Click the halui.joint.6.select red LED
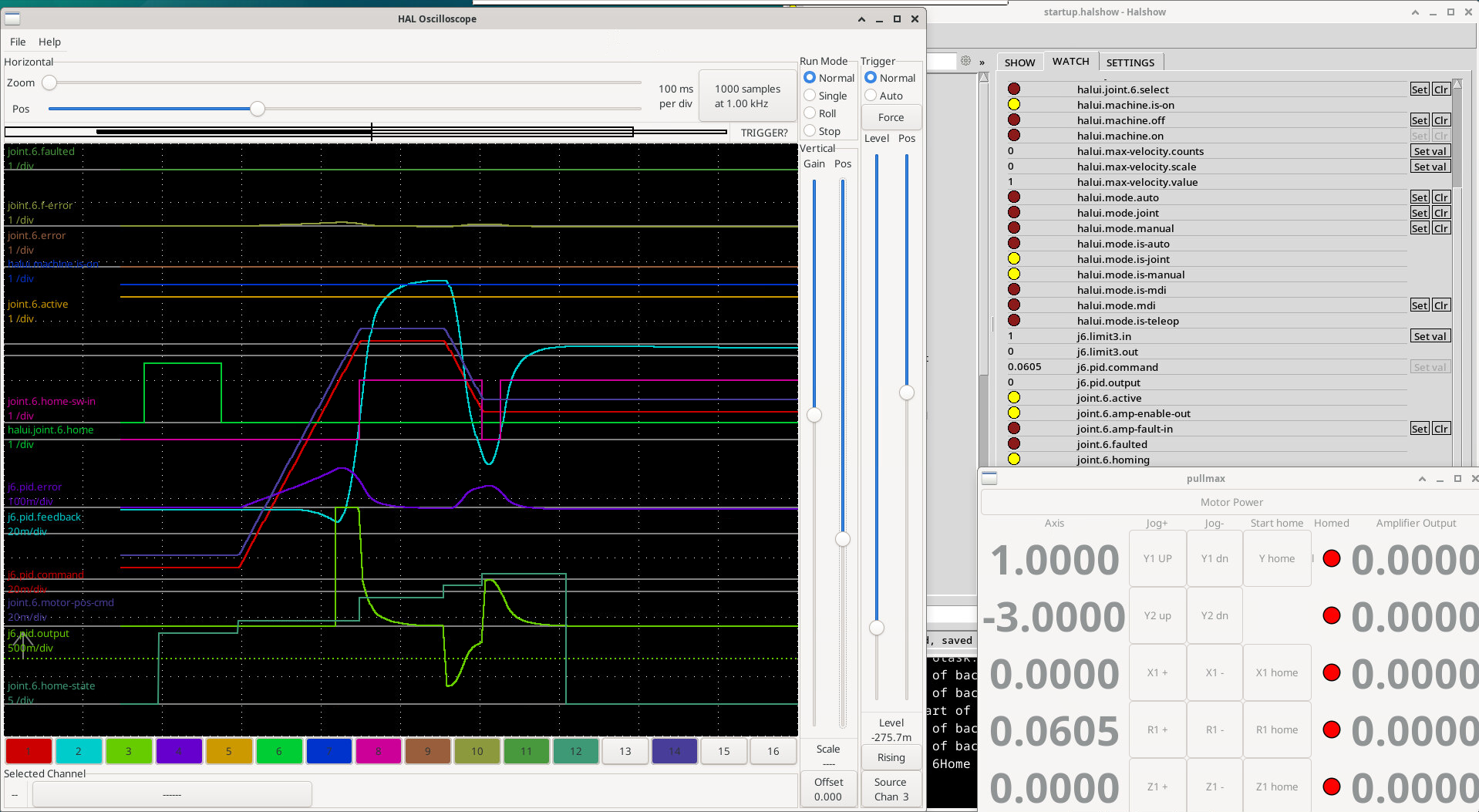Image resolution: width=1479 pixels, height=812 pixels. click(x=1014, y=89)
